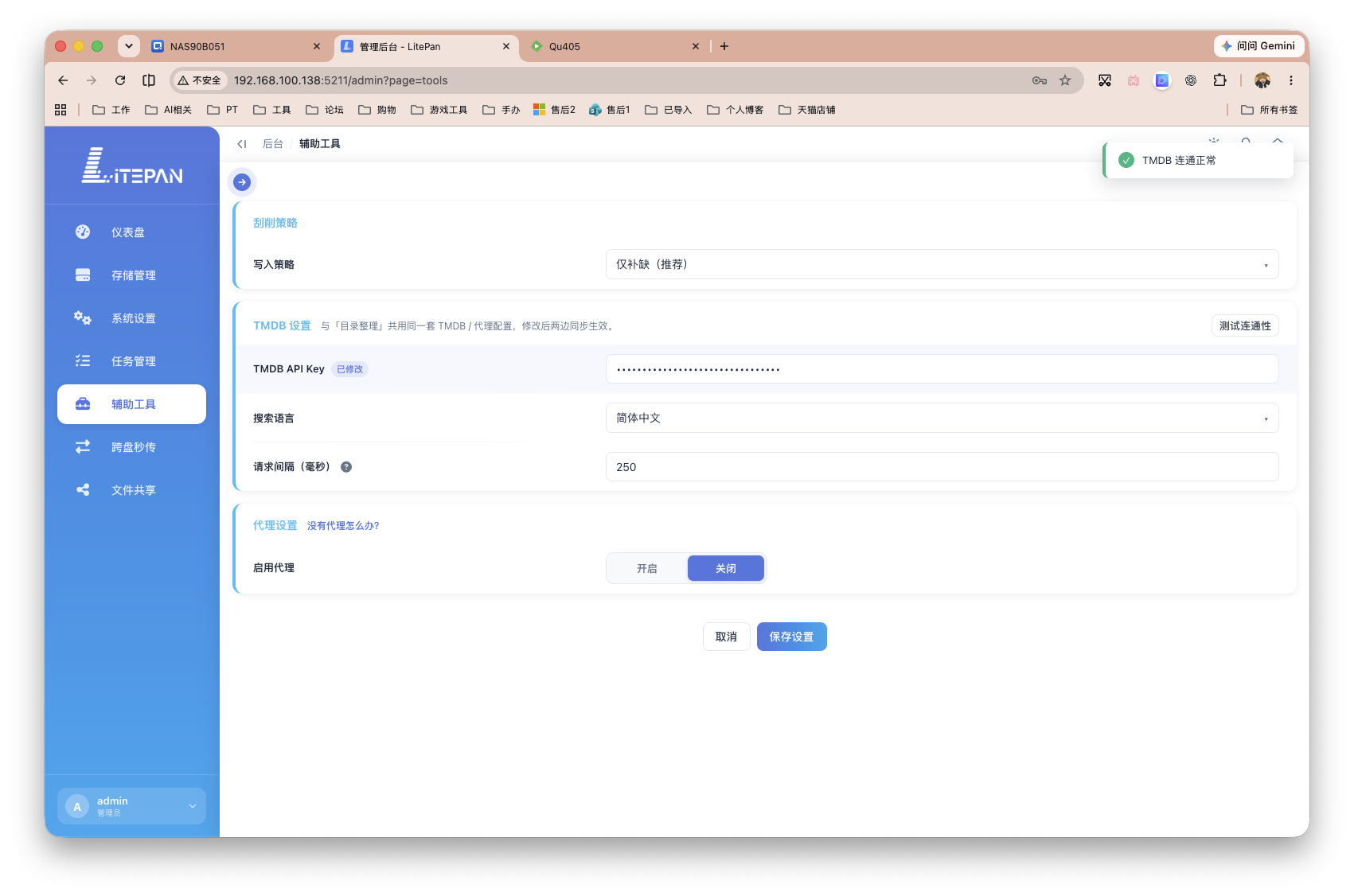Image resolution: width=1354 pixels, height=896 pixels.
Task: Click the 问问 Gemini button
Action: pyautogui.click(x=1258, y=46)
